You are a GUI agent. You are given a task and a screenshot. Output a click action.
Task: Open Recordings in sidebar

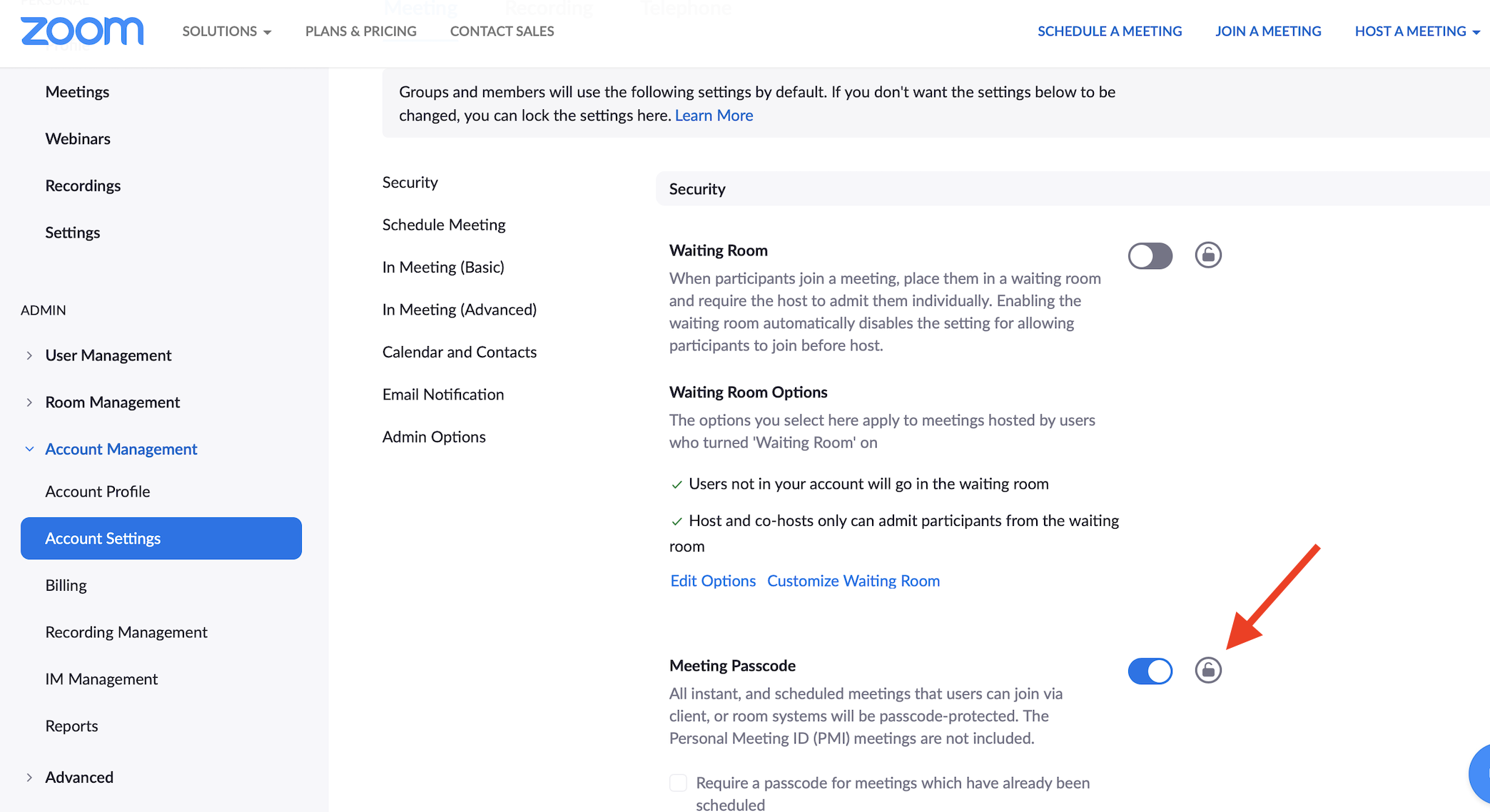click(83, 186)
